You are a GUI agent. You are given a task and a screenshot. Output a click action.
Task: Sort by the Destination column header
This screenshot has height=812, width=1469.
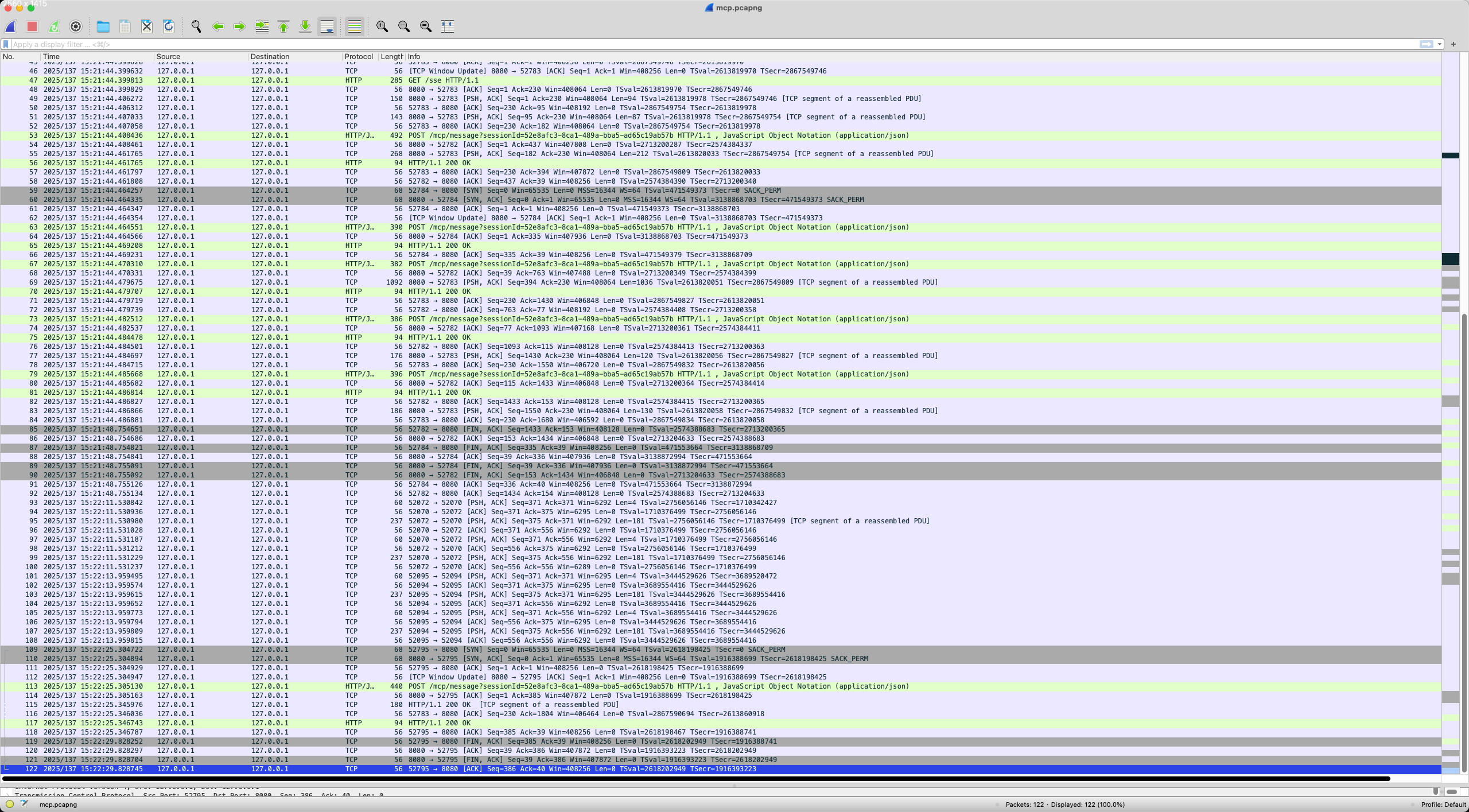[295, 56]
